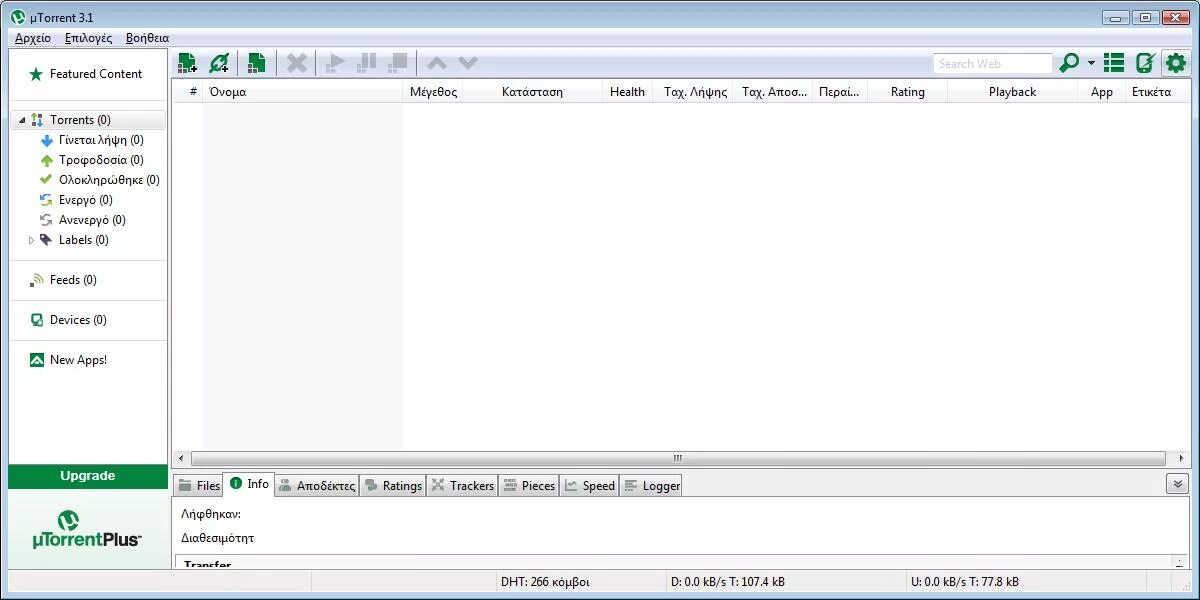Sort by Ταχ. Λήψης column header

695,91
